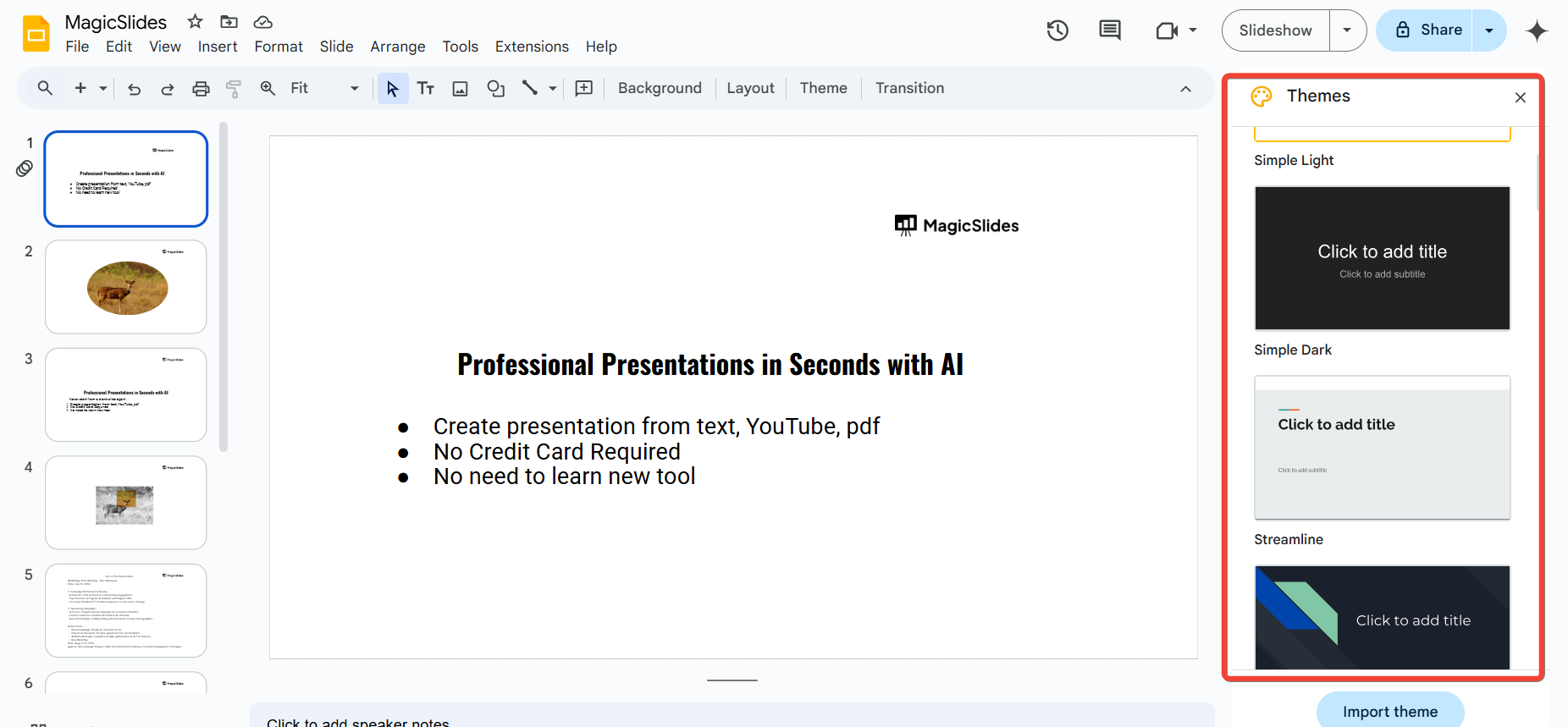Pick the dark theme with green-blue stripes

click(x=1383, y=618)
